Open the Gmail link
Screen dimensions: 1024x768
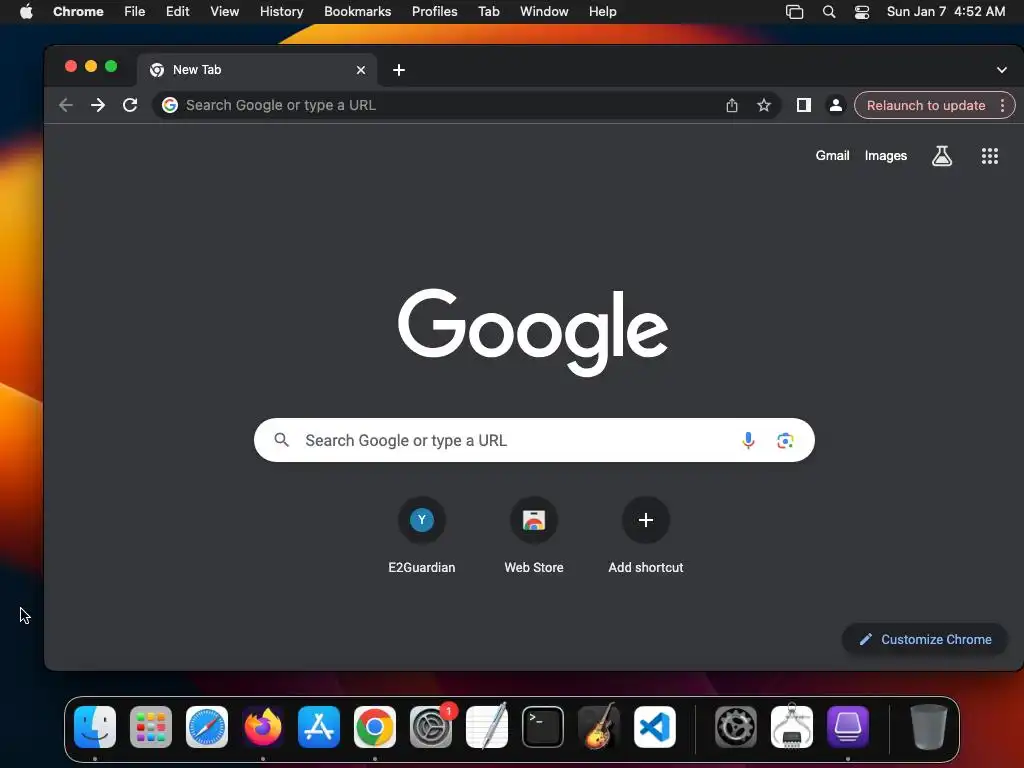coord(832,155)
